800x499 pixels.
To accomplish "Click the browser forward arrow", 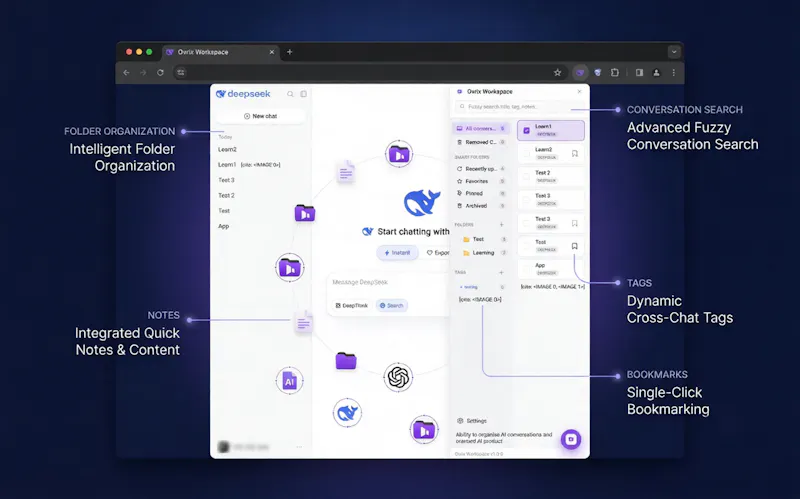I will (x=143, y=72).
